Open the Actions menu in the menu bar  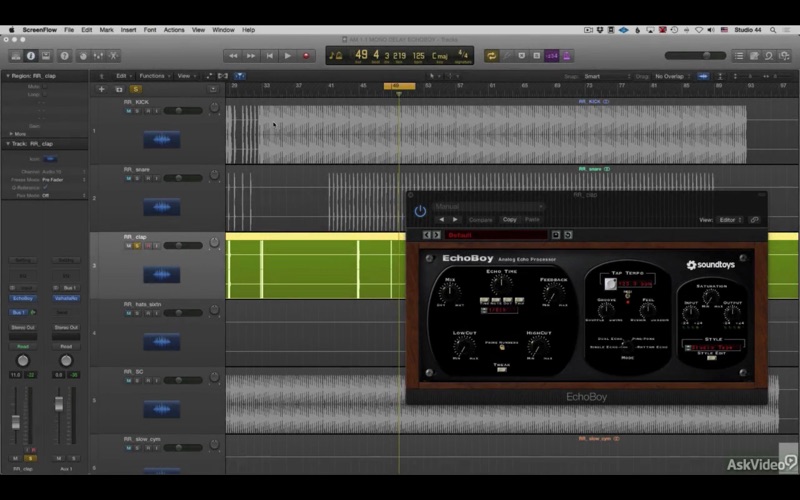coord(174,30)
